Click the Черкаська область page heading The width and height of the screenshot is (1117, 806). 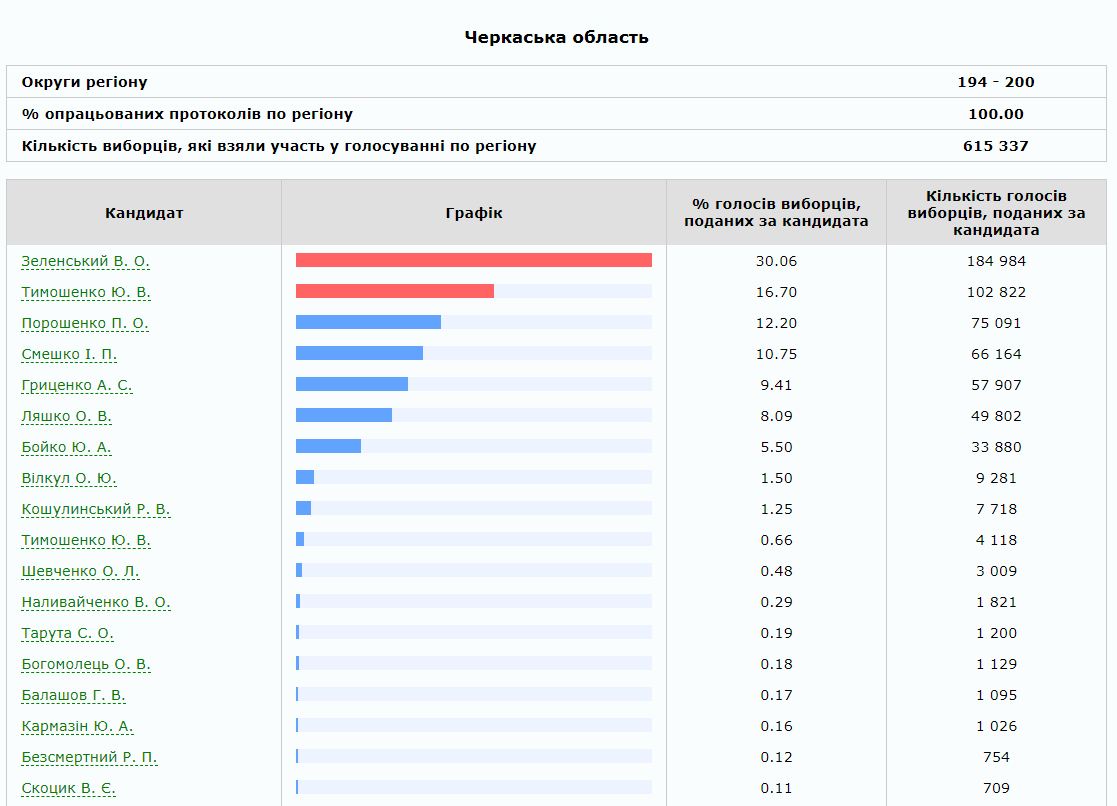[x=557, y=37]
